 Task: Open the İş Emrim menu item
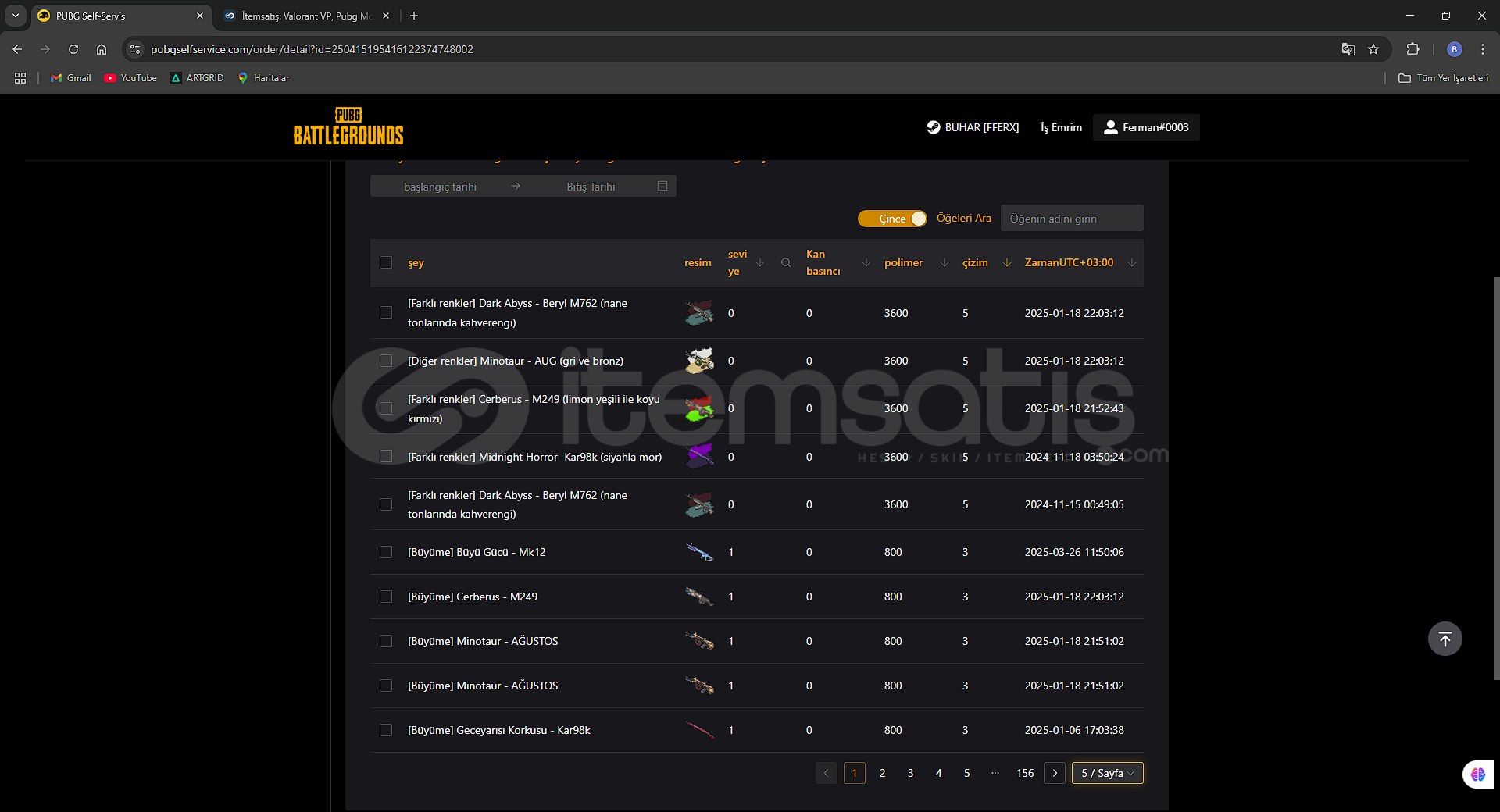[1061, 127]
